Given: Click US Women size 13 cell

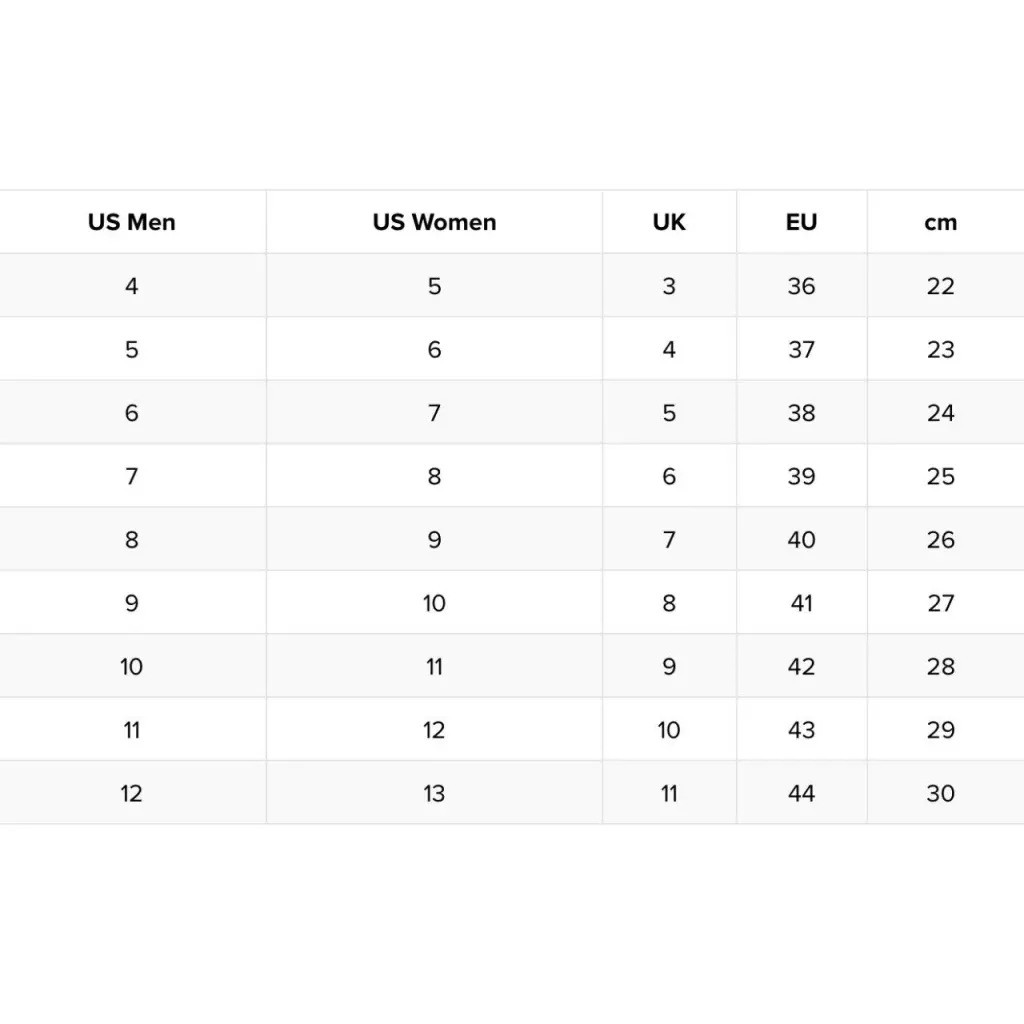Looking at the screenshot, I should pos(434,794).
